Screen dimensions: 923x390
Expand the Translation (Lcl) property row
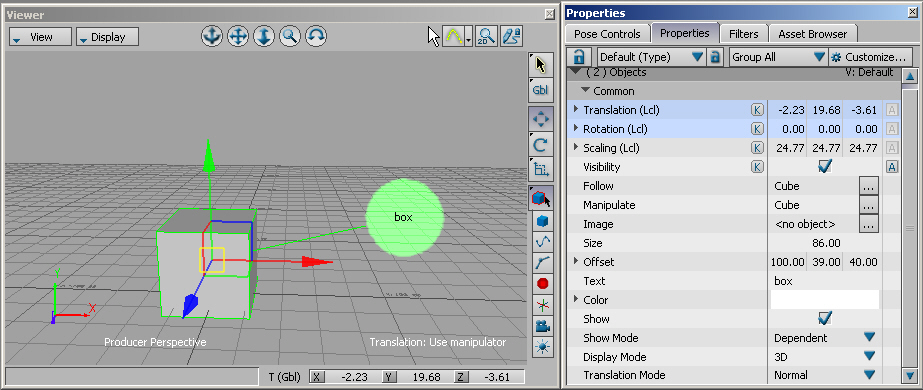click(x=576, y=109)
